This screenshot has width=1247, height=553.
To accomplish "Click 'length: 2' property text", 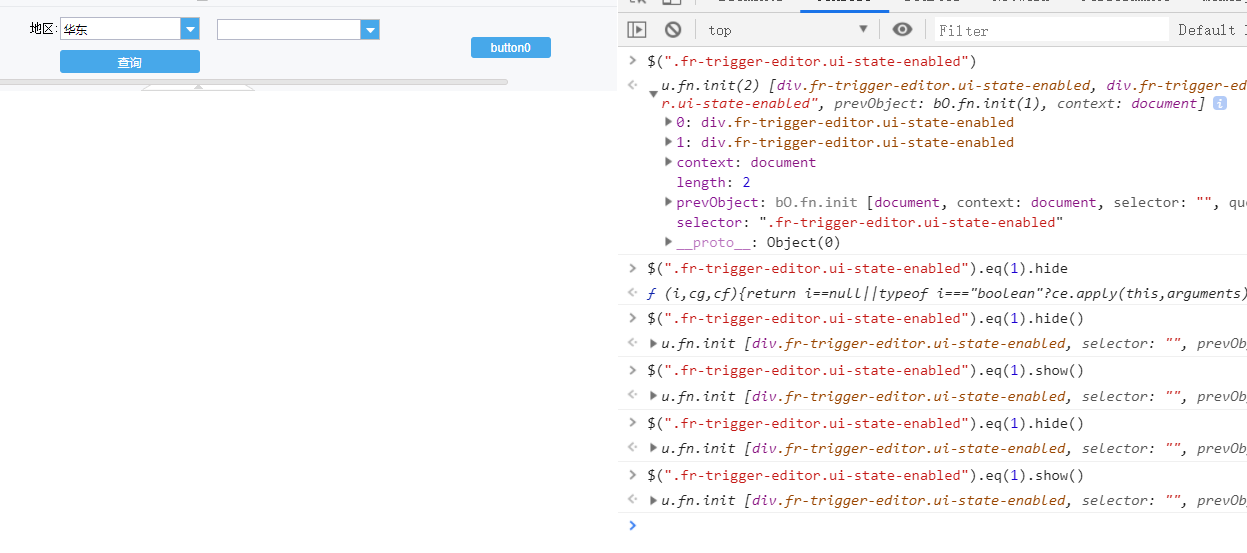I will click(x=715, y=182).
